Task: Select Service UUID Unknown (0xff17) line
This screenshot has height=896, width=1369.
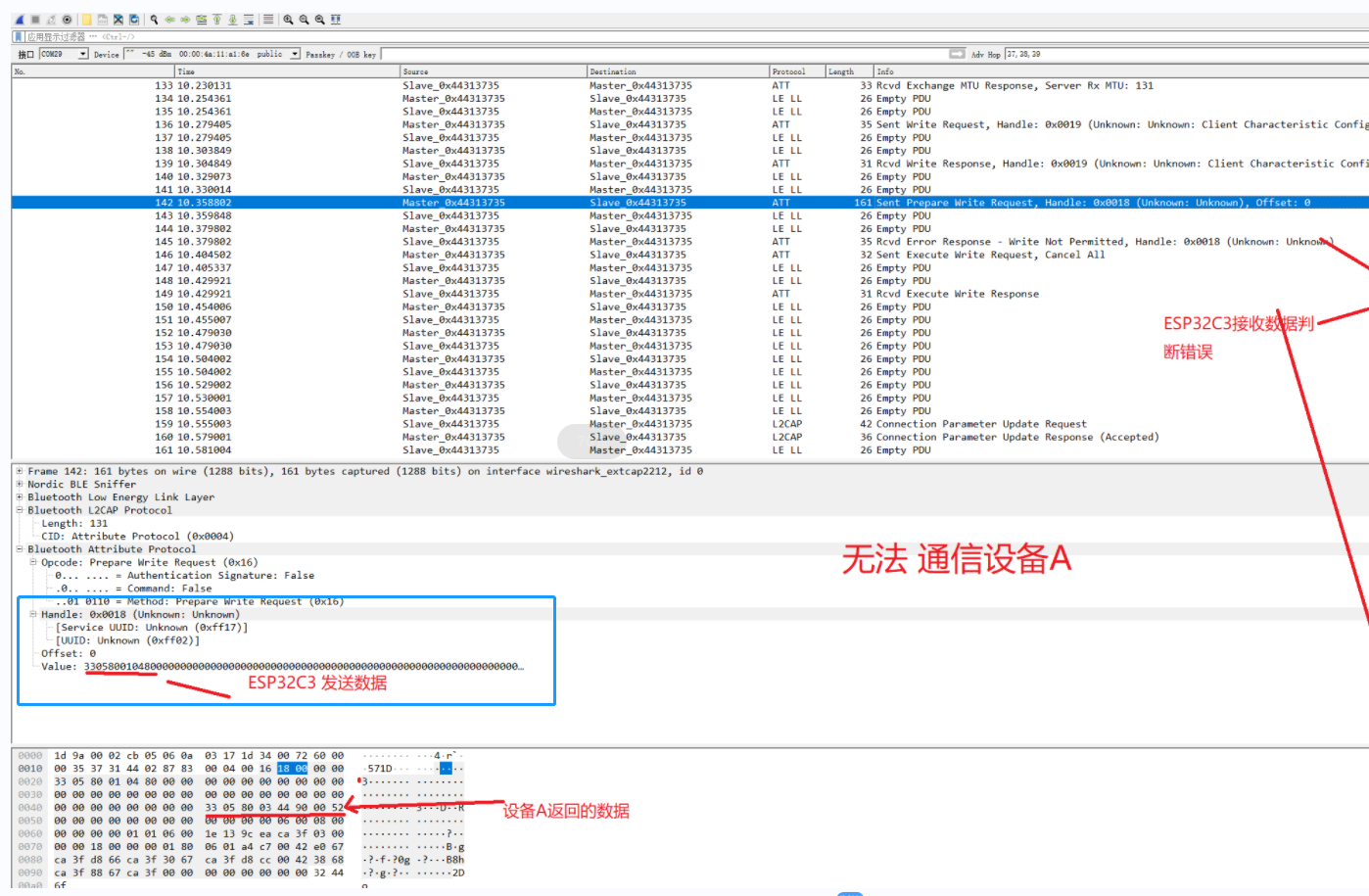Action: 152,628
